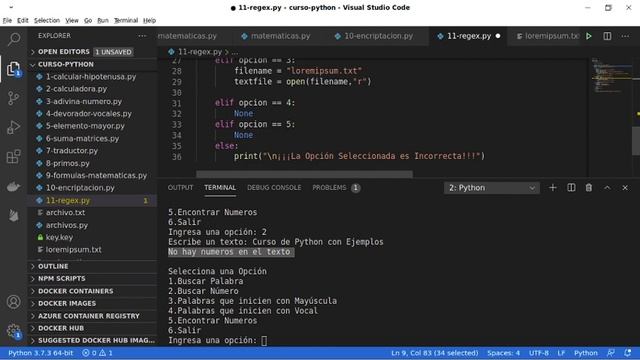Image resolution: width=640 pixels, height=360 pixels.
Task: Click the Spaces: 4 indentation setting
Action: point(503,353)
